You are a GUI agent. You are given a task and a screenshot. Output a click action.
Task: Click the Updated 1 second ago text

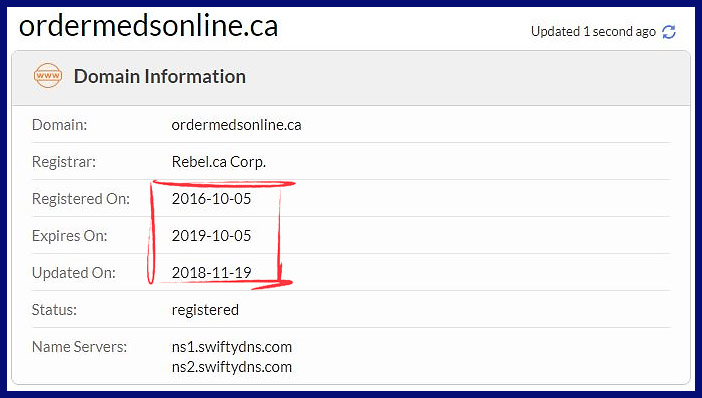593,32
